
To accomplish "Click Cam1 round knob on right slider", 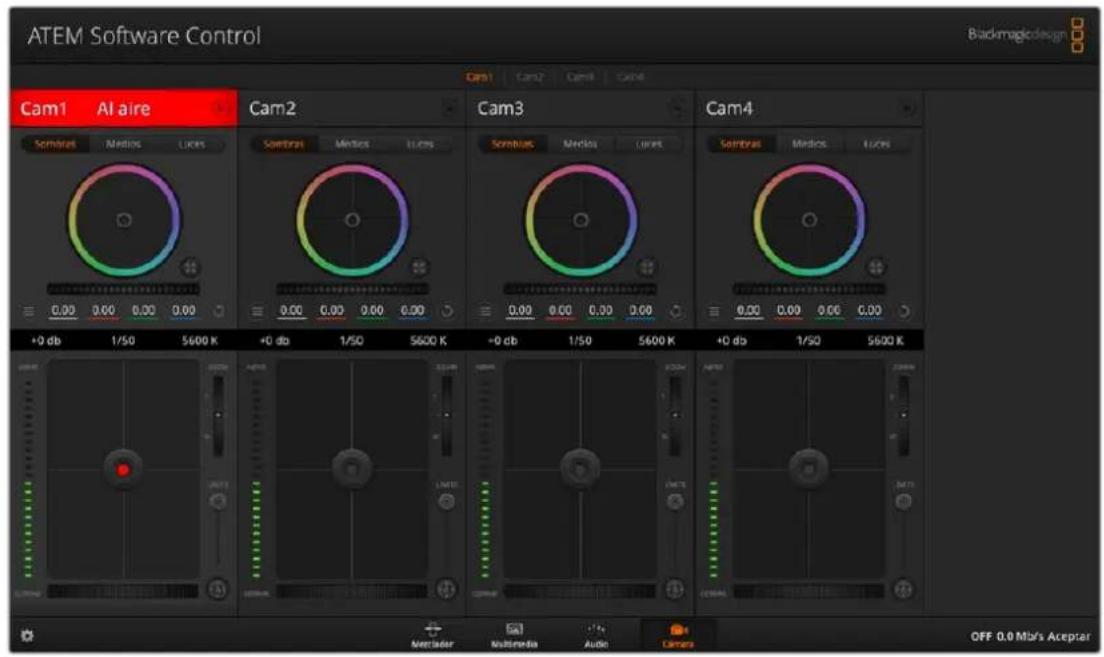I will pyautogui.click(x=218, y=501).
